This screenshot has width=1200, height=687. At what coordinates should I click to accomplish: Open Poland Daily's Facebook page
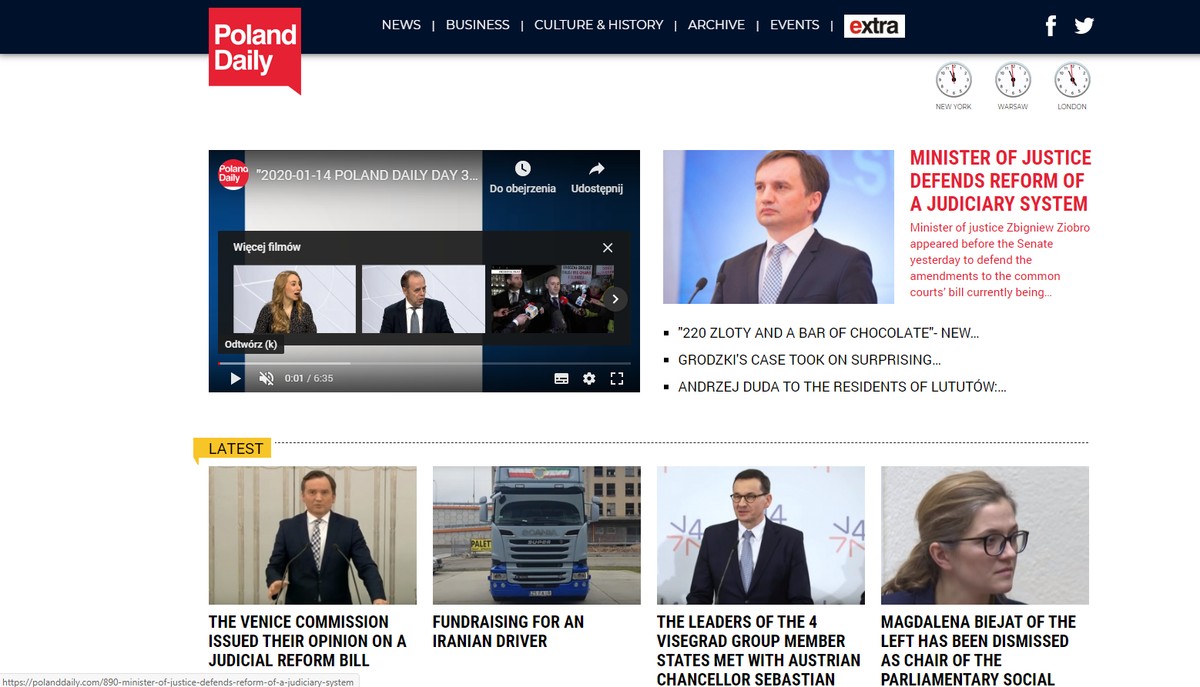1050,25
